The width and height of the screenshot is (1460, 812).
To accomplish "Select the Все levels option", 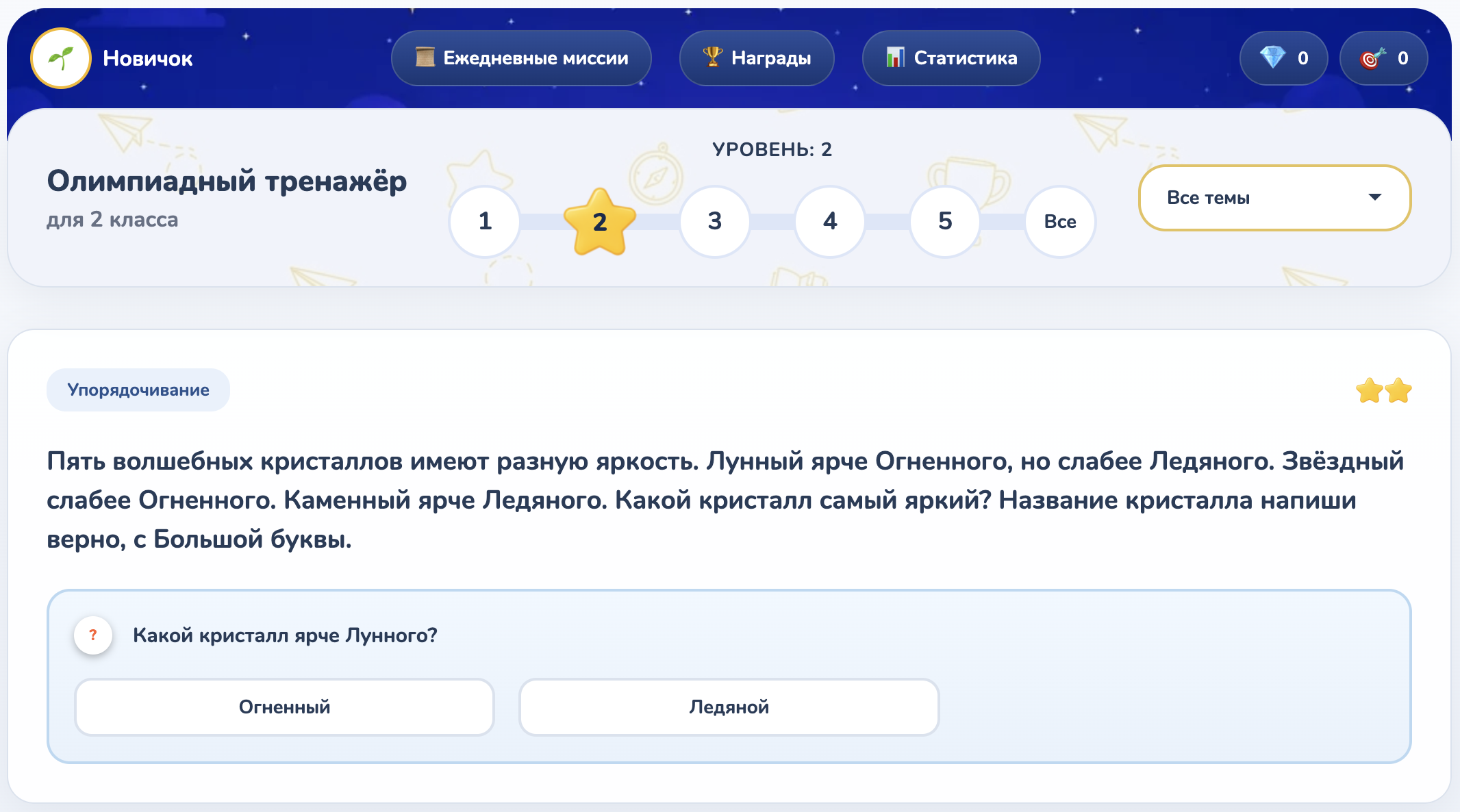I will pyautogui.click(x=1060, y=221).
